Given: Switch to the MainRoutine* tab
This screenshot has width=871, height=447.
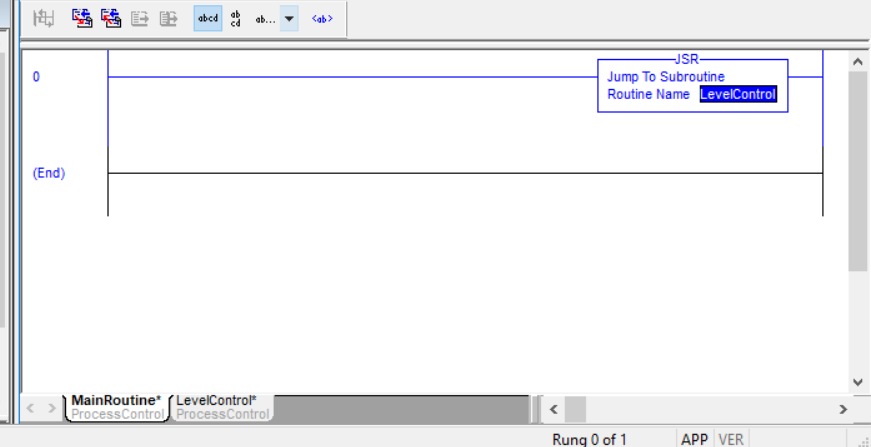Looking at the screenshot, I should coord(117,407).
